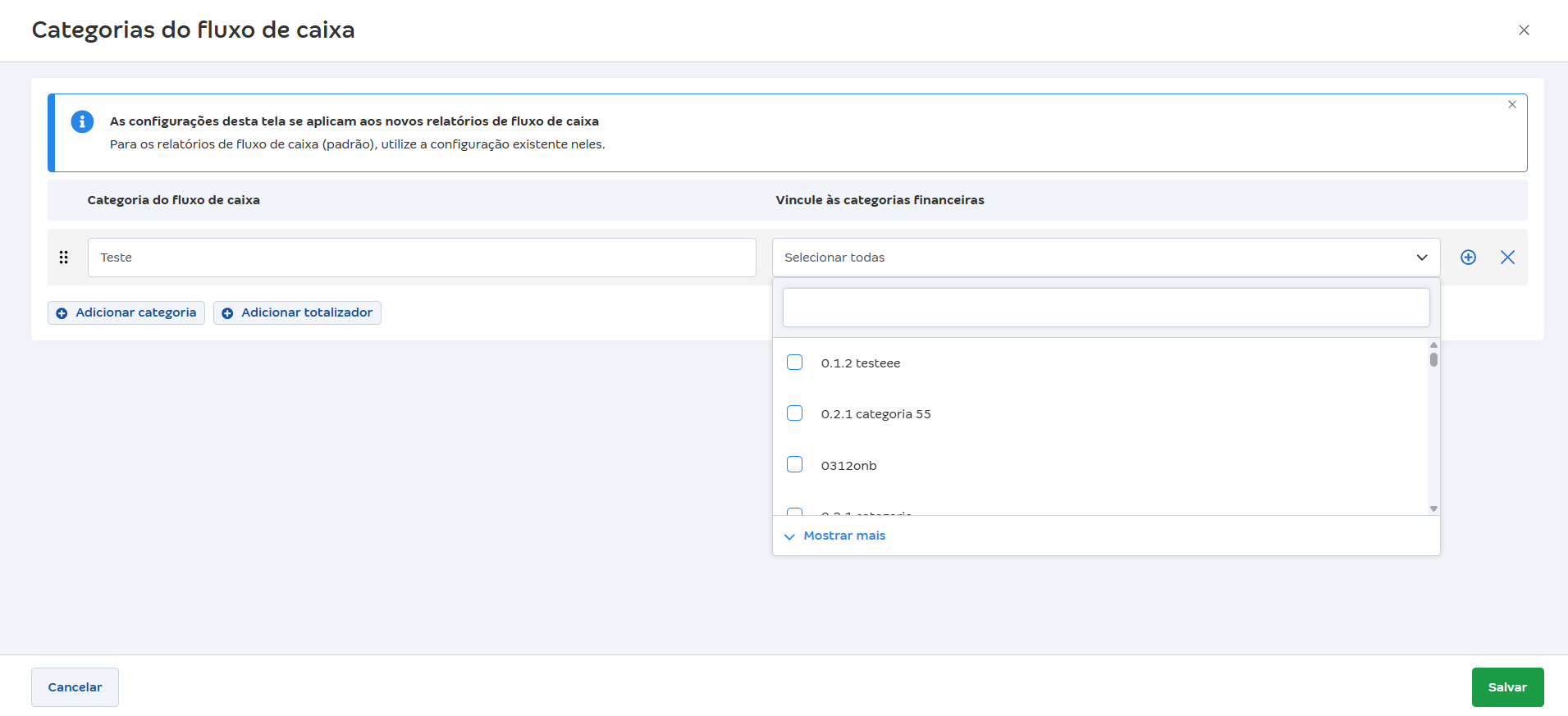Tick the 0.2.1 categoria 55 checkbox
Image resolution: width=1568 pixels, height=716 pixels.
click(x=794, y=413)
